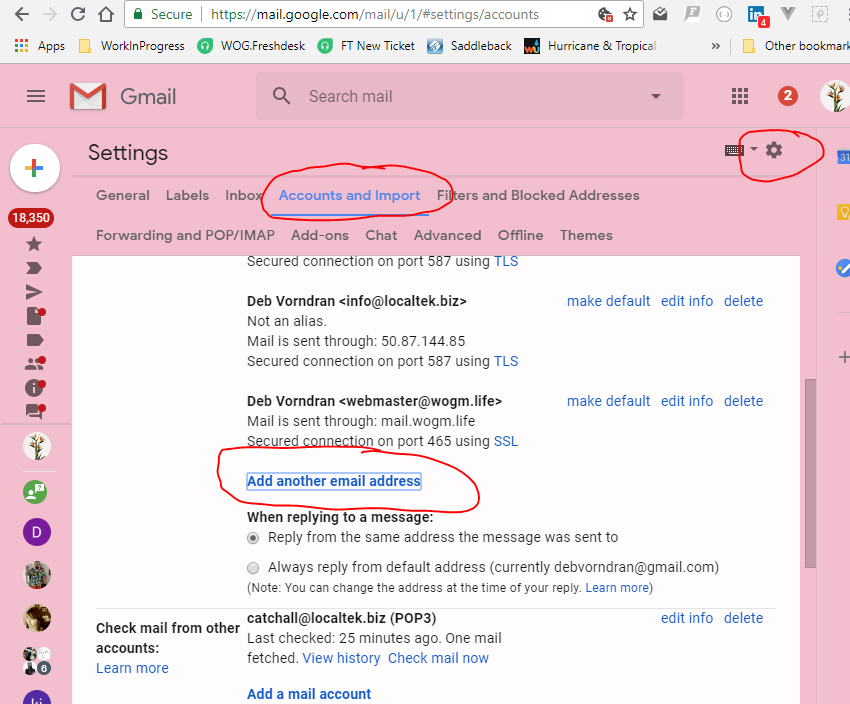
Task: Open input tools dropdown arrow
Action: click(754, 150)
